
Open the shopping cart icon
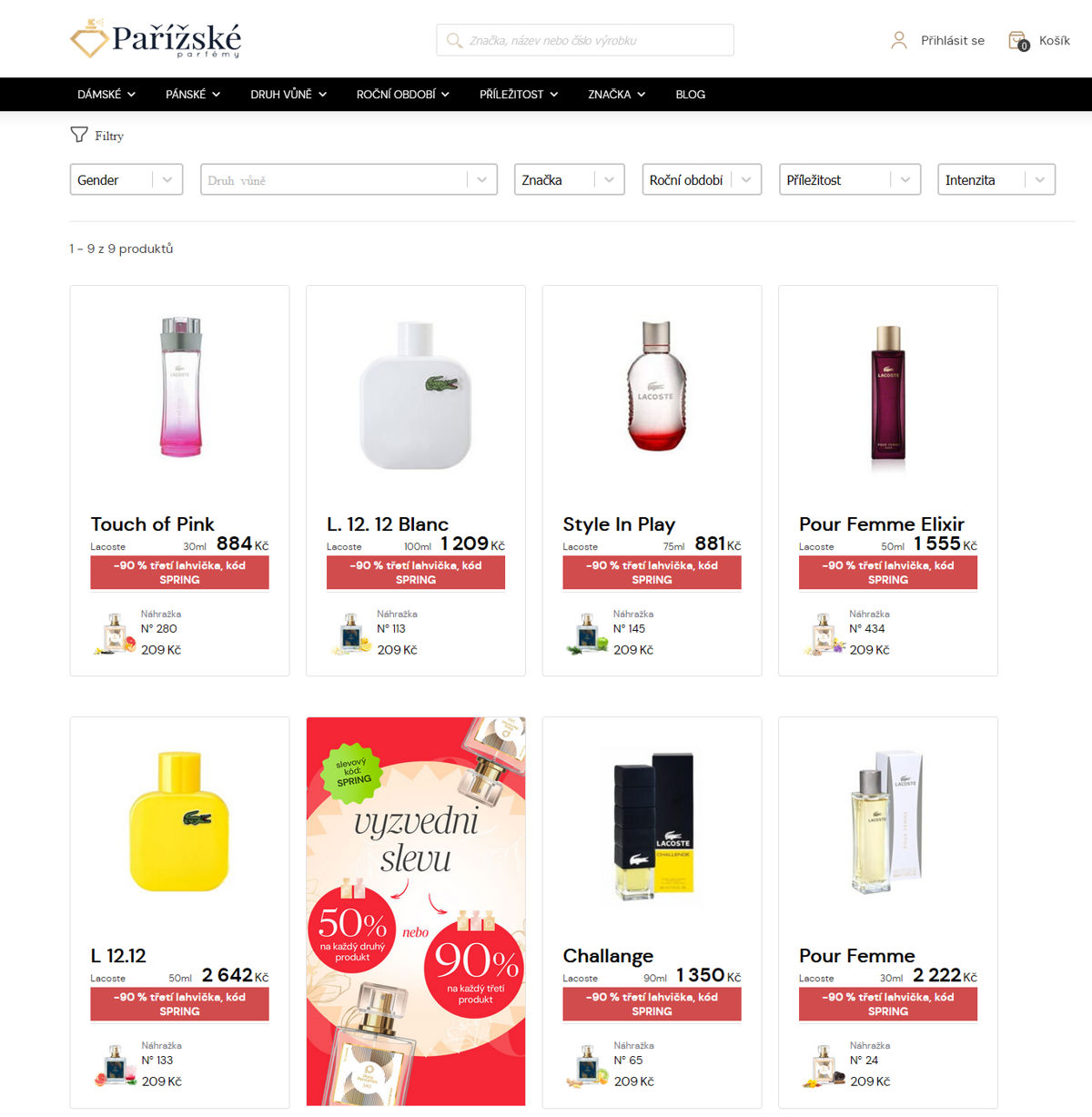pos(1018,41)
